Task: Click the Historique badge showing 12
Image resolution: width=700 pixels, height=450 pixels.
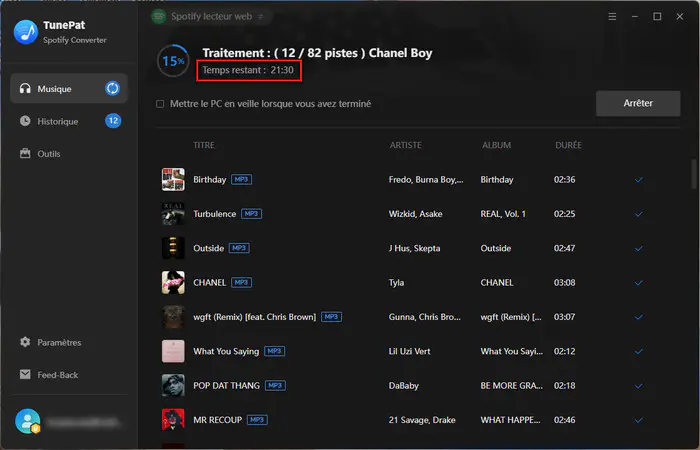Action: 113,121
